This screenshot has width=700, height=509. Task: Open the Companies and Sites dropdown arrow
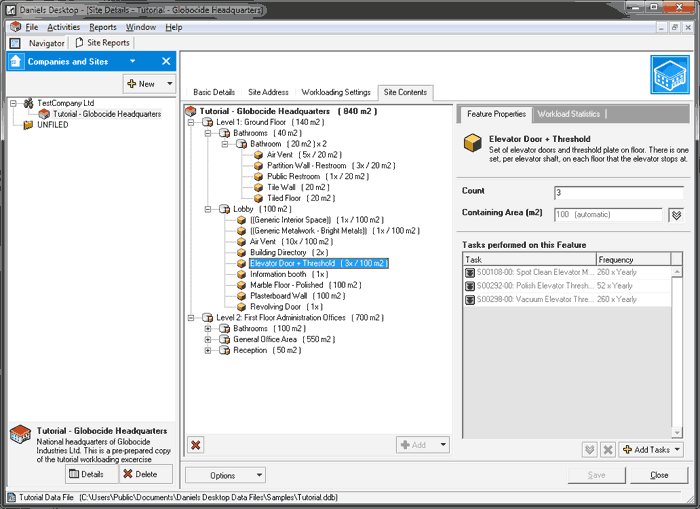(x=133, y=61)
